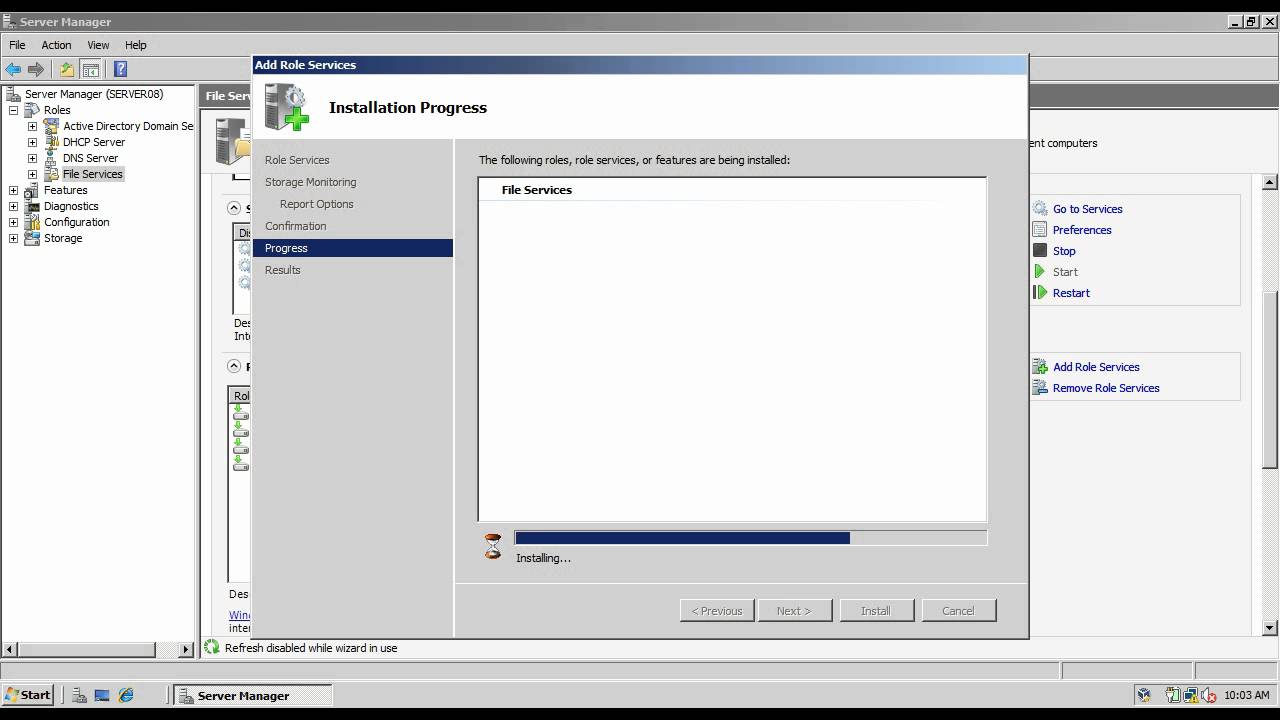Screen dimensions: 1280x720
Task: Click the Next button in wizard
Action: click(794, 611)
